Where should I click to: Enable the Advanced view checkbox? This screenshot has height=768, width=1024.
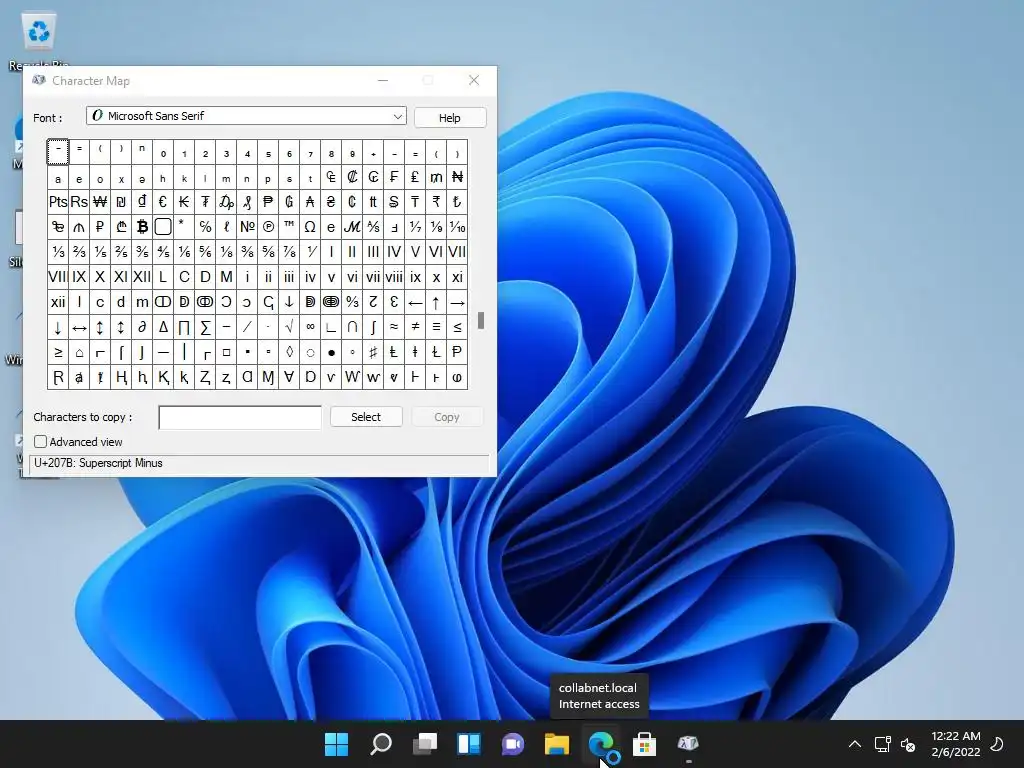40,442
